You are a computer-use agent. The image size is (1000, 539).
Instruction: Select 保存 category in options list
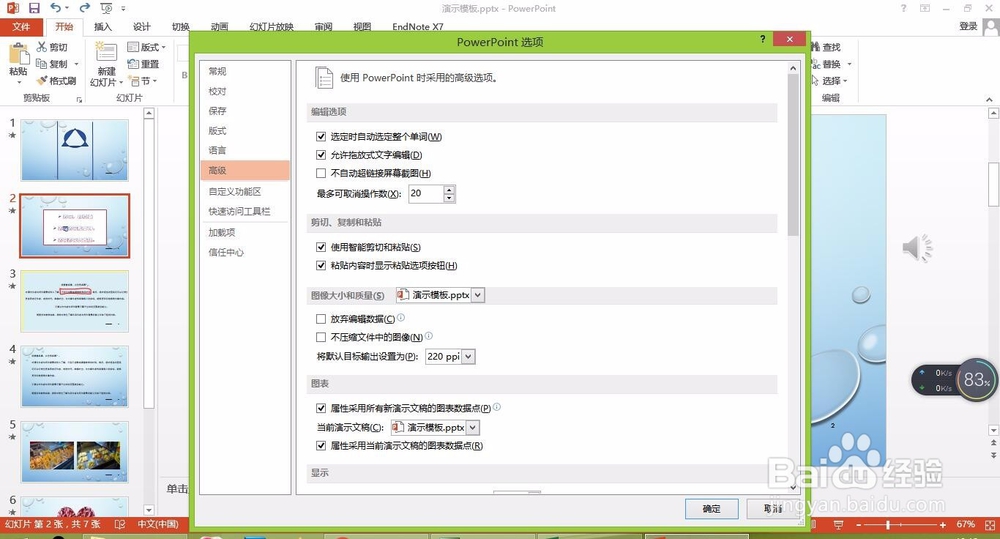[244, 111]
